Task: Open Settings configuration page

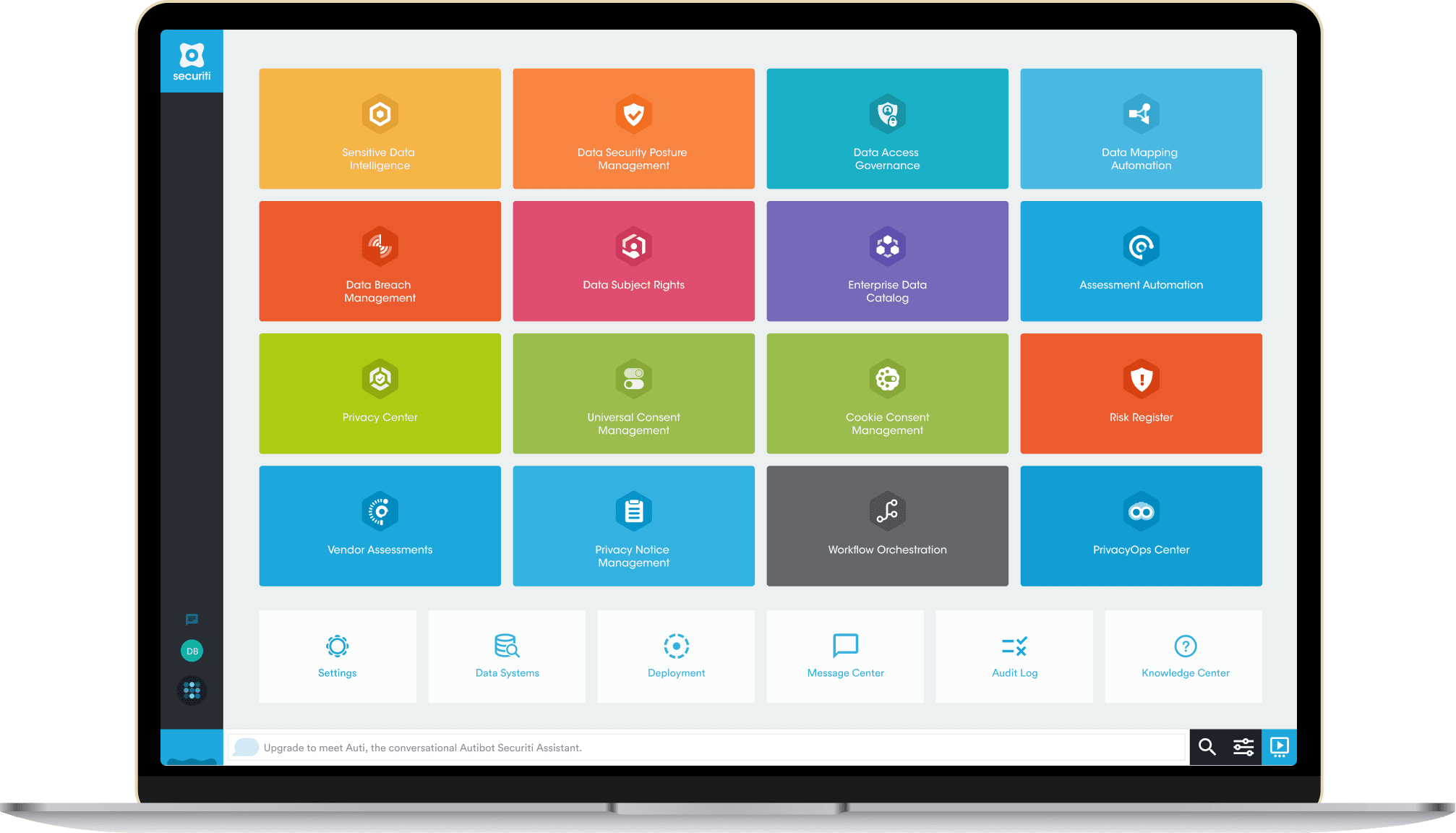Action: [336, 659]
